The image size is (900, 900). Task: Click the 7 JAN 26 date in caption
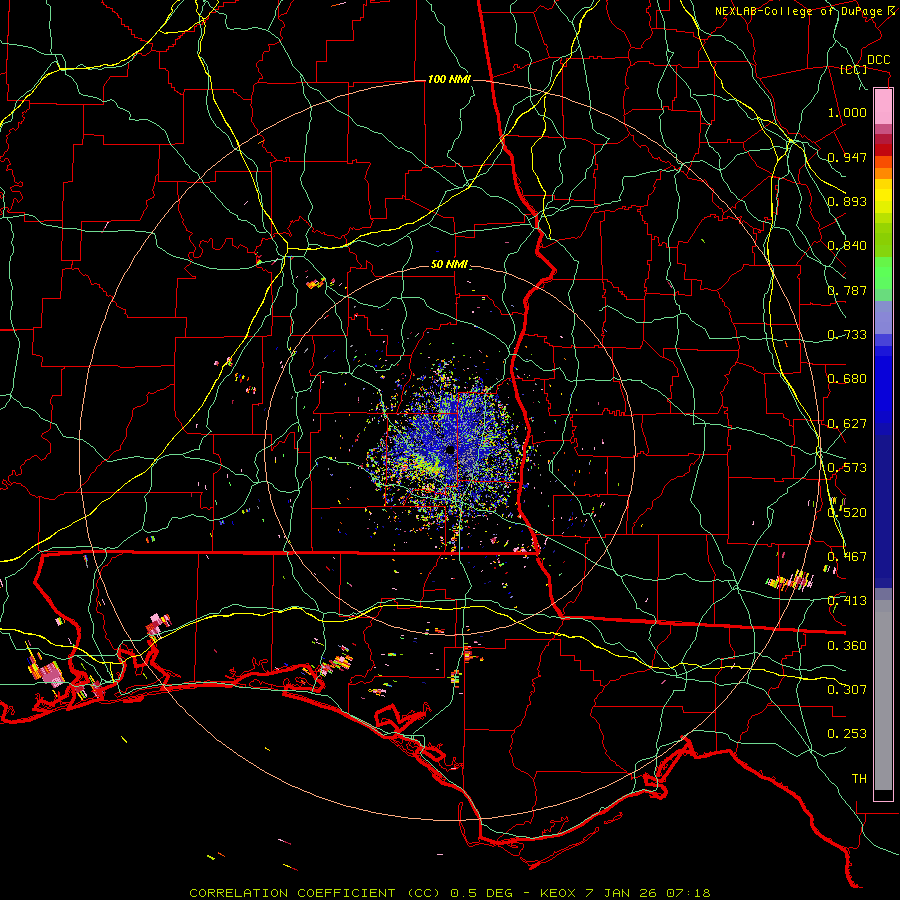[x=622, y=893]
